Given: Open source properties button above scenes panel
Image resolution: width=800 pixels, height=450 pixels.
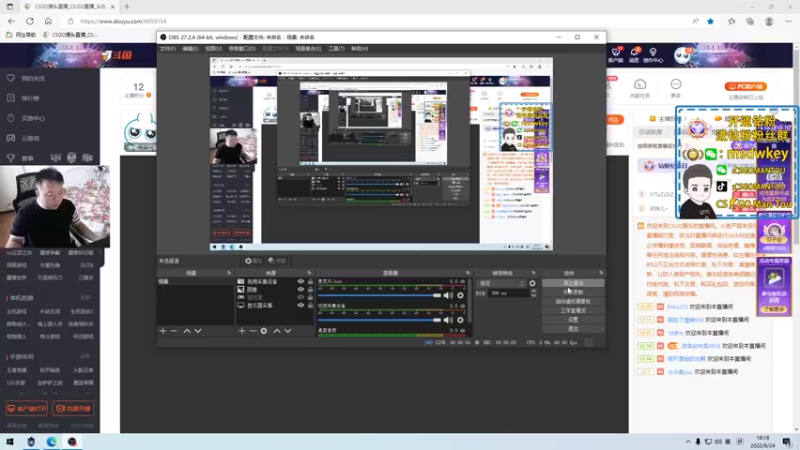Looking at the screenshot, I should click(x=253, y=261).
